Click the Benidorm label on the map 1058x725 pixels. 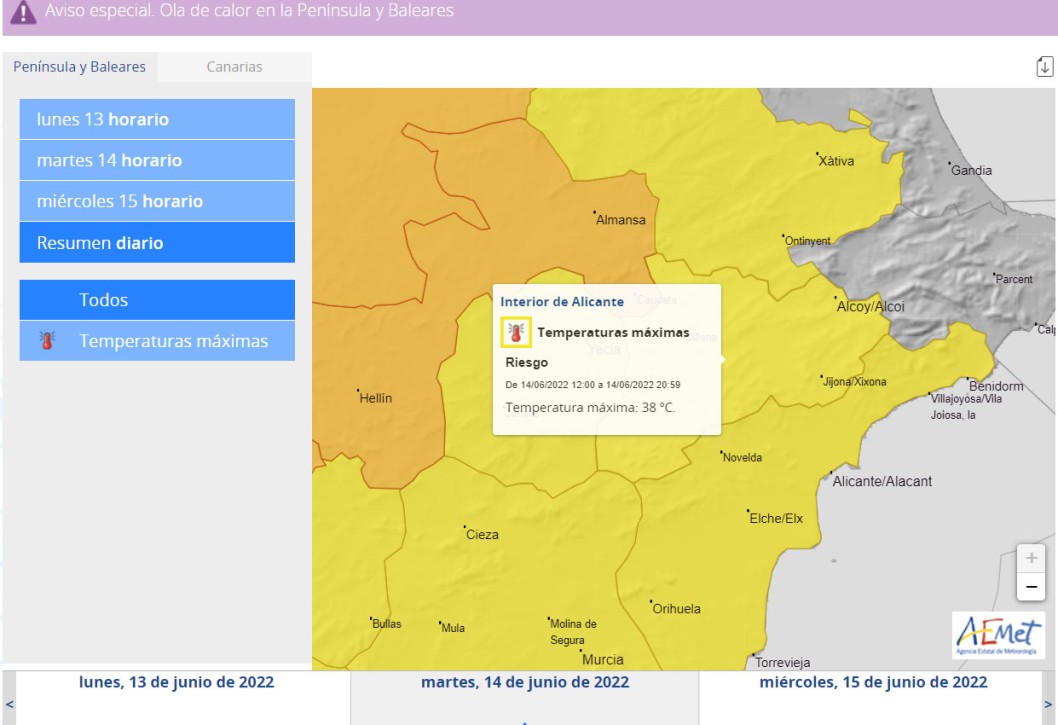pyautogui.click(x=996, y=386)
